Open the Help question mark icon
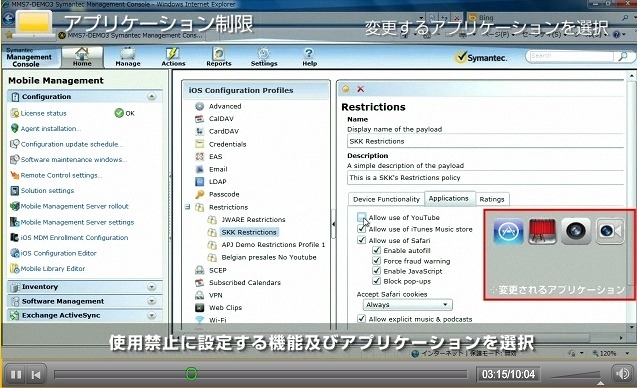This screenshot has width=637, height=388. [309, 57]
